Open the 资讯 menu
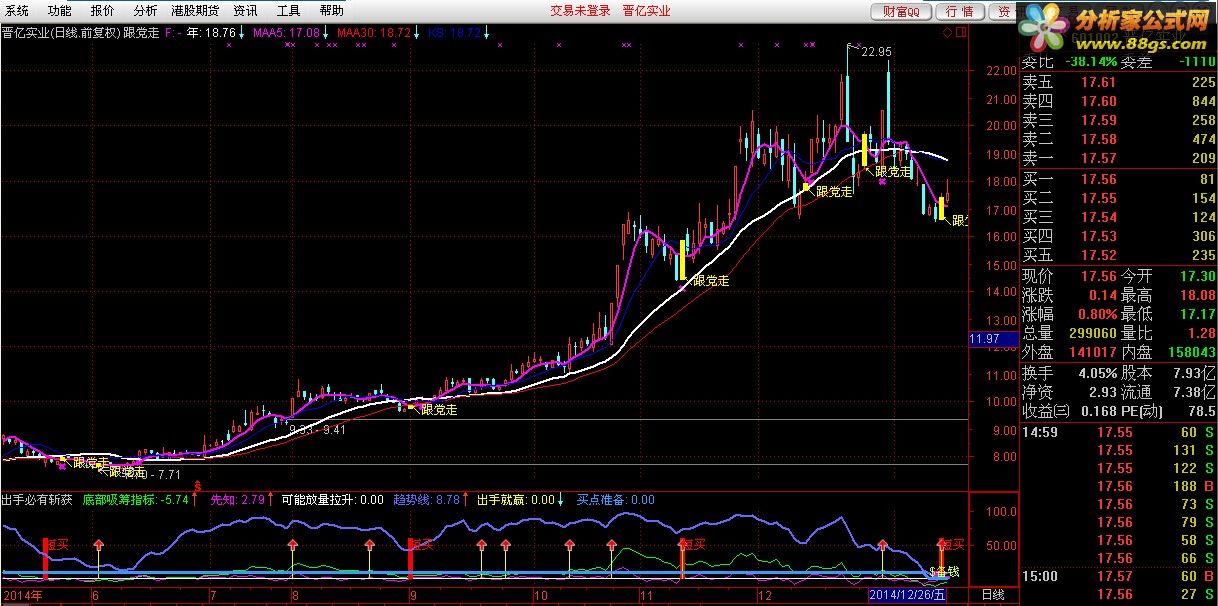The image size is (1218, 606). pyautogui.click(x=245, y=11)
